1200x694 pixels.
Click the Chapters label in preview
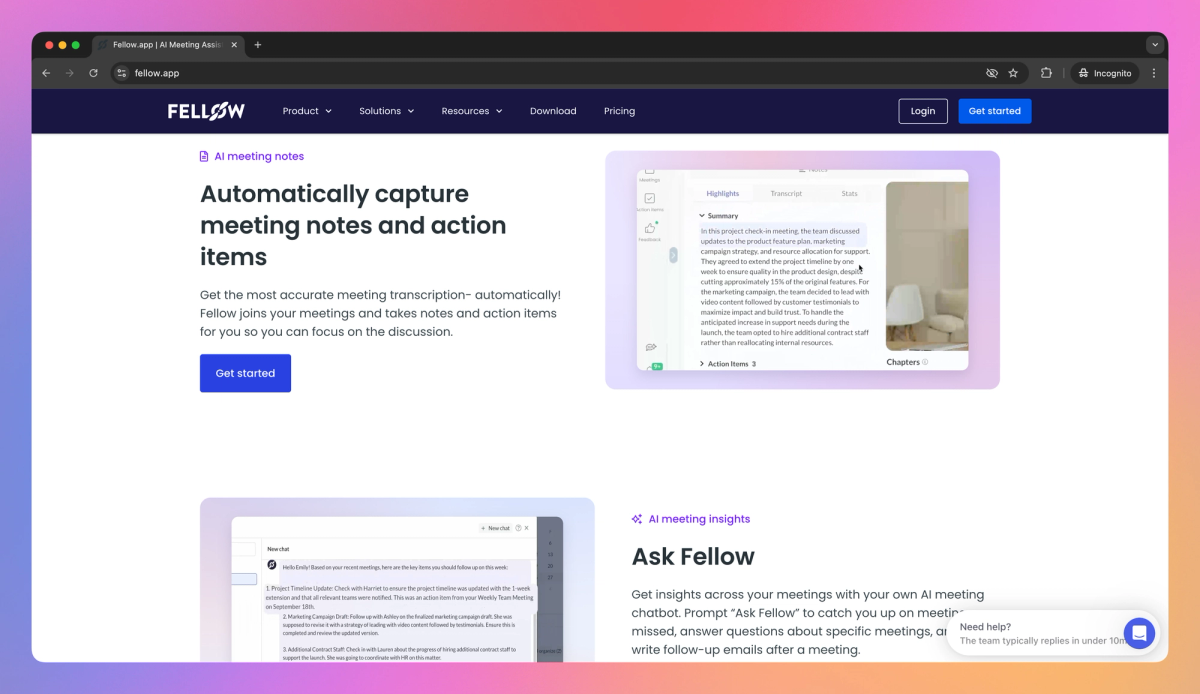point(903,362)
